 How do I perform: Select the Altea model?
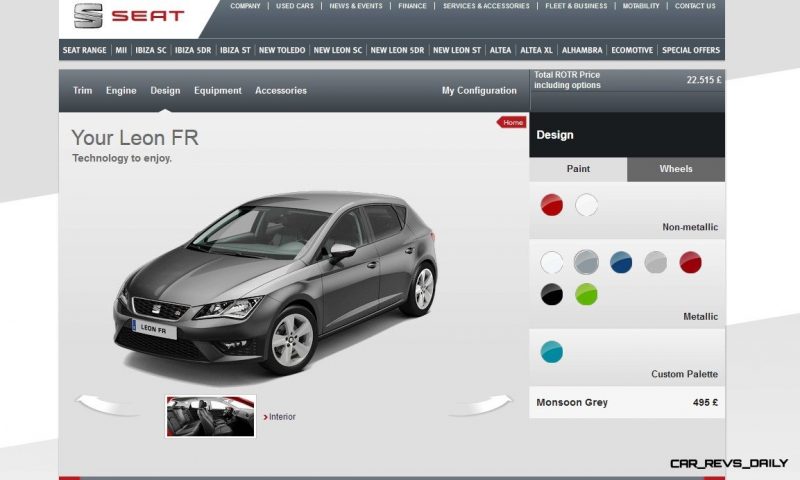pyautogui.click(x=501, y=50)
